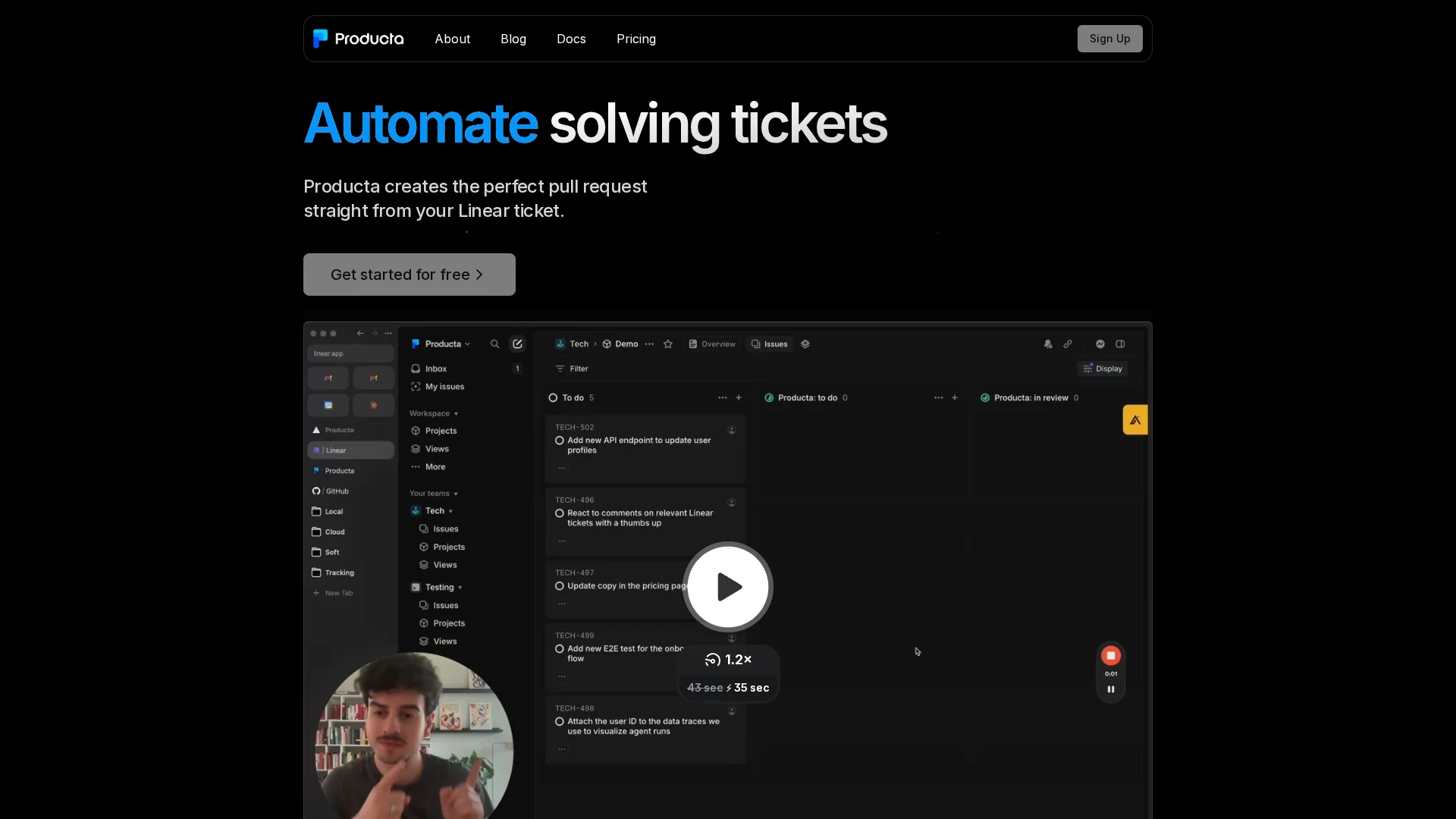
Task: Click Get started for free
Action: pos(409,275)
